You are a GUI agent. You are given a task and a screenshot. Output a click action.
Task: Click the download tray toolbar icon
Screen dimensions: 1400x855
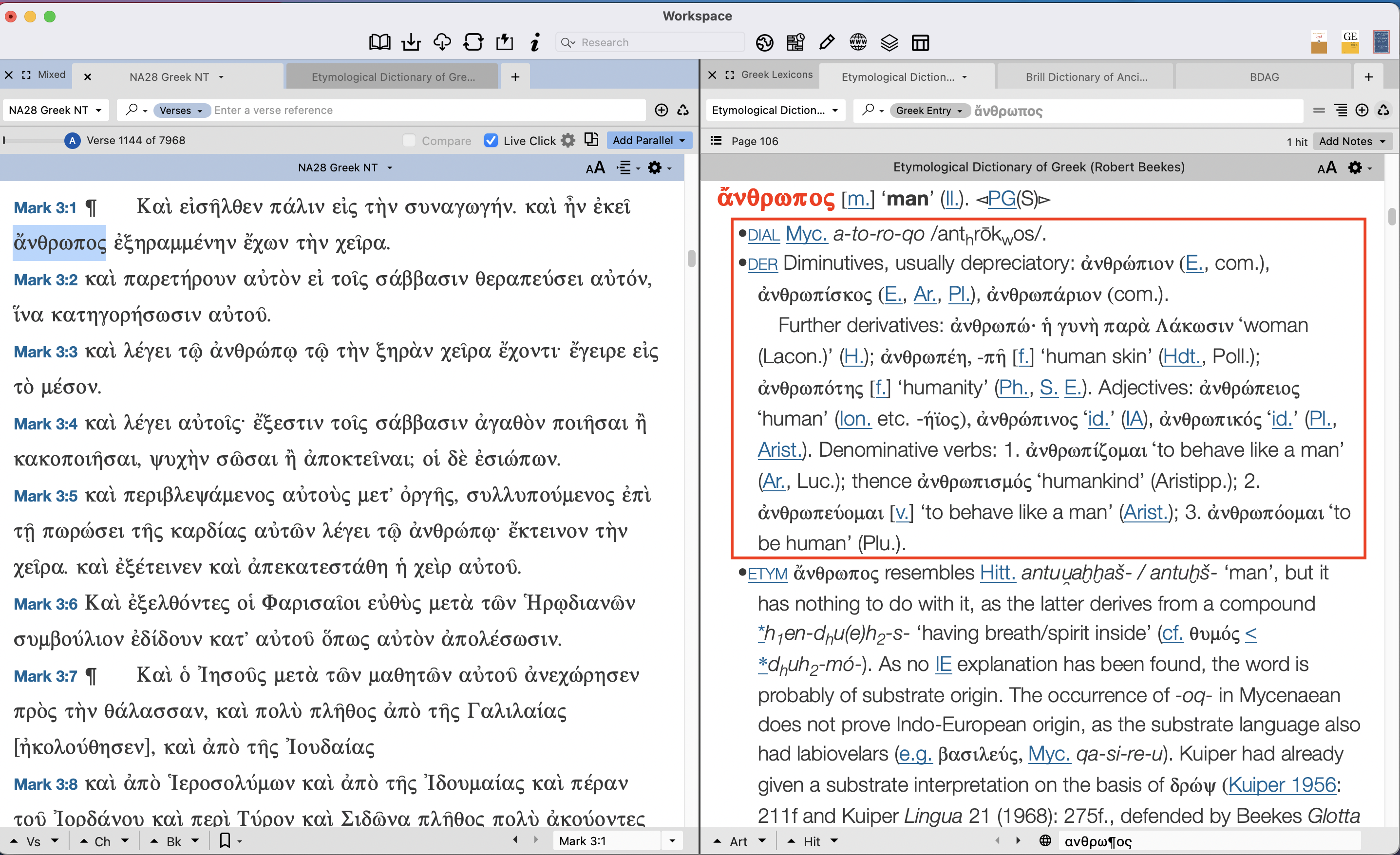pos(411,43)
